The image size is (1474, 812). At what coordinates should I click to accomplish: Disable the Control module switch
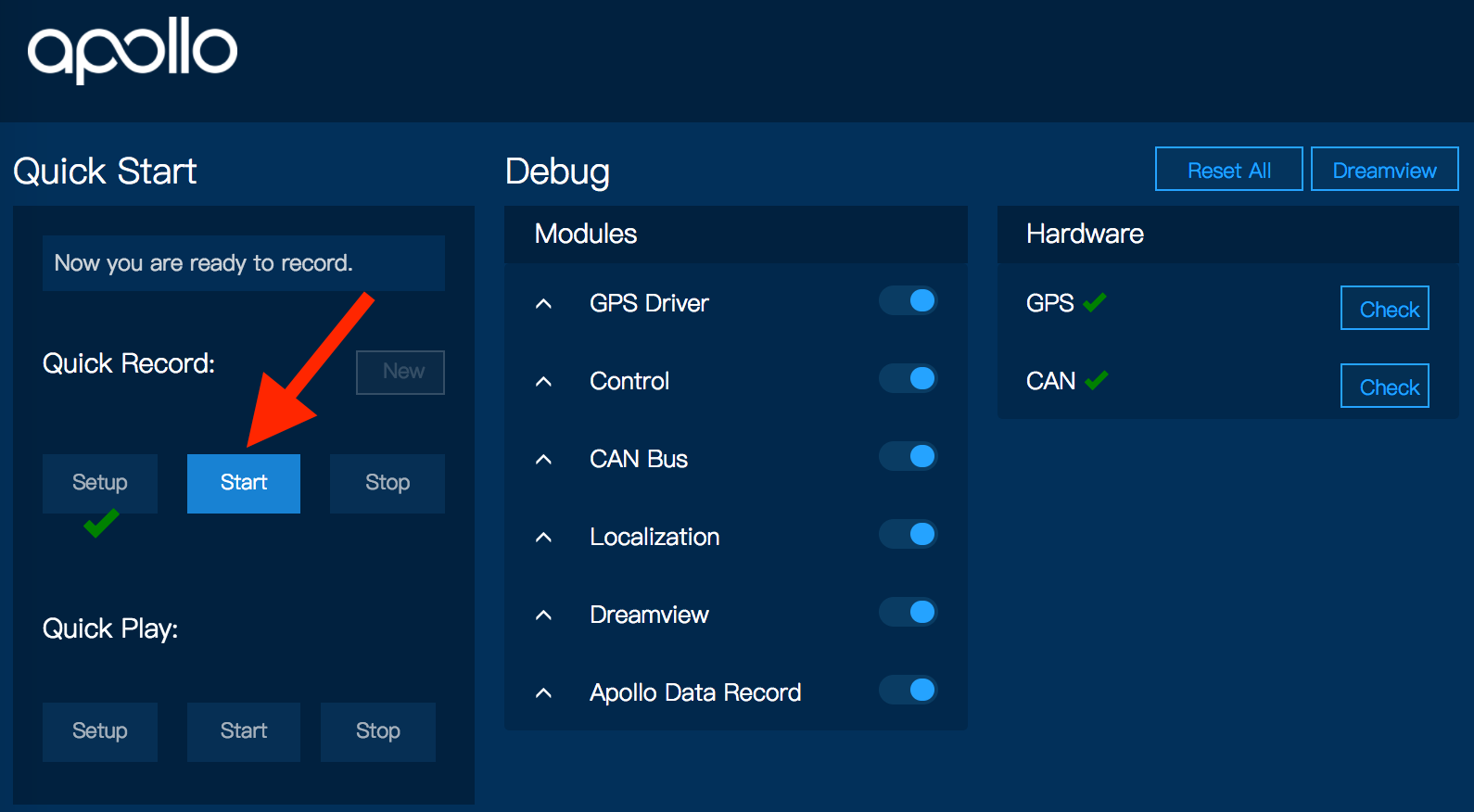[909, 378]
